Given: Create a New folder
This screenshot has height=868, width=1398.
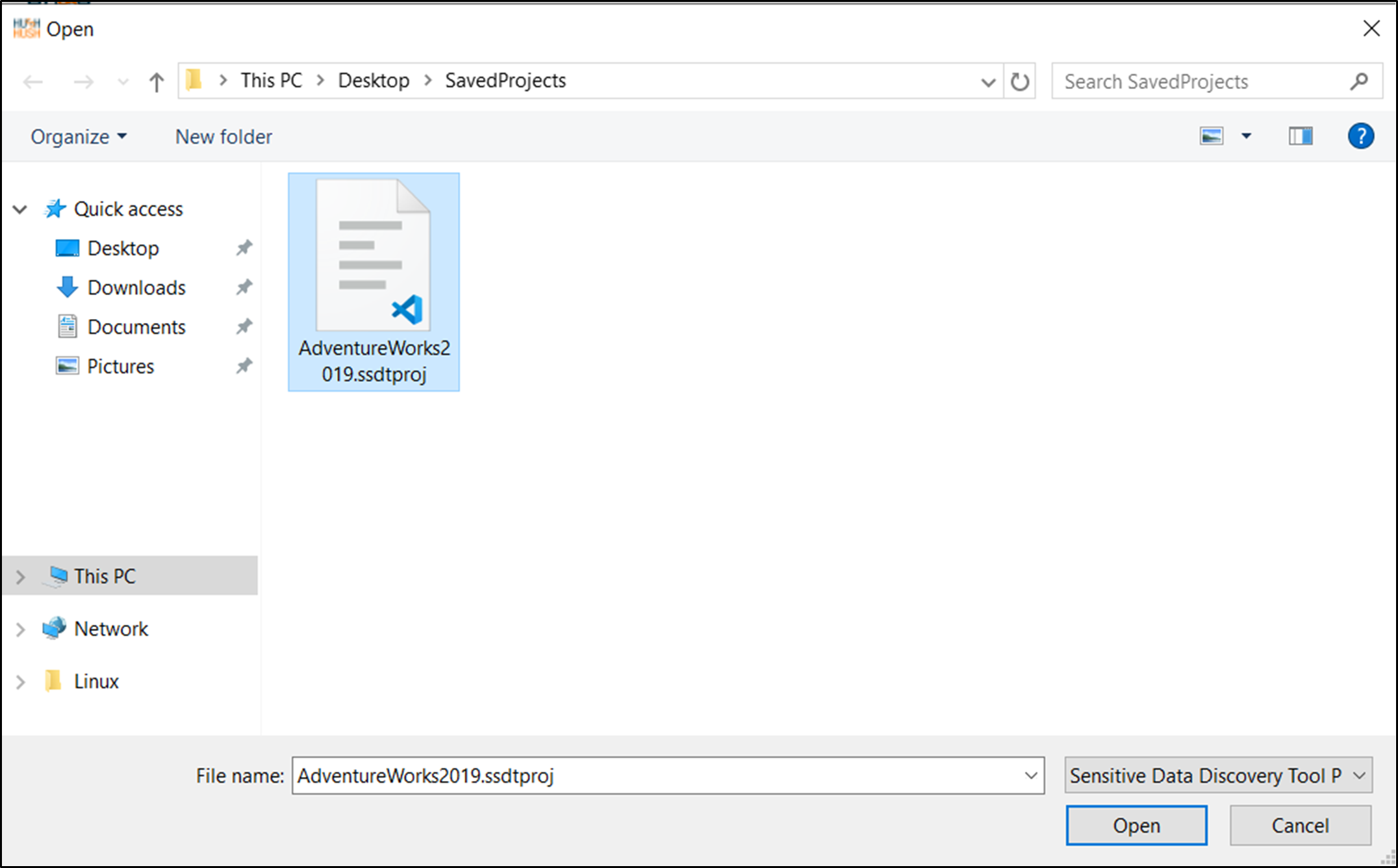Looking at the screenshot, I should 223,136.
